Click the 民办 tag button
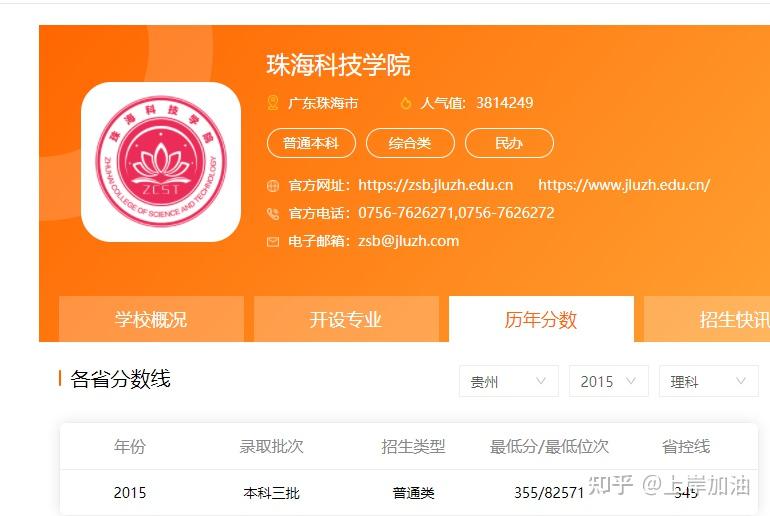The height and width of the screenshot is (516, 770). pyautogui.click(x=509, y=143)
